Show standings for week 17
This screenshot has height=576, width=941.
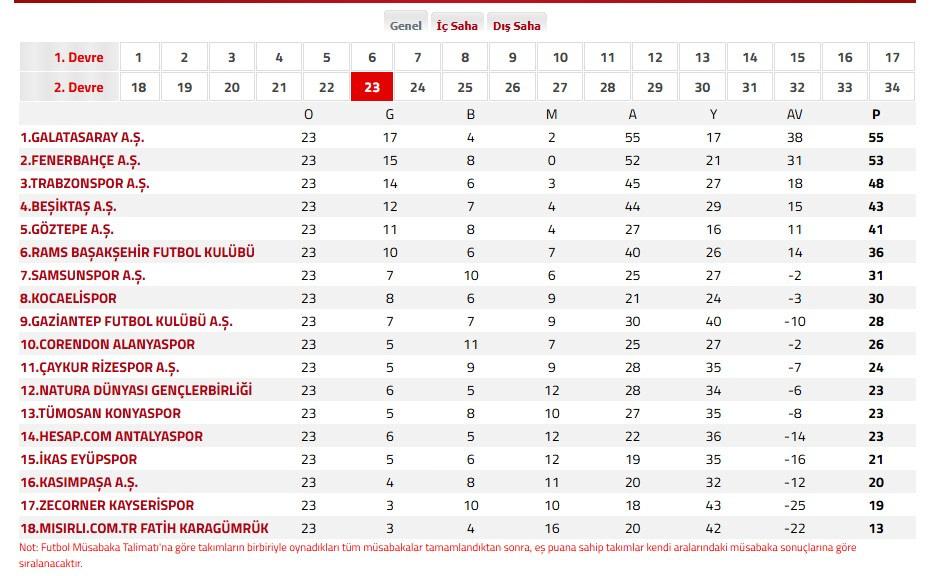[892, 58]
